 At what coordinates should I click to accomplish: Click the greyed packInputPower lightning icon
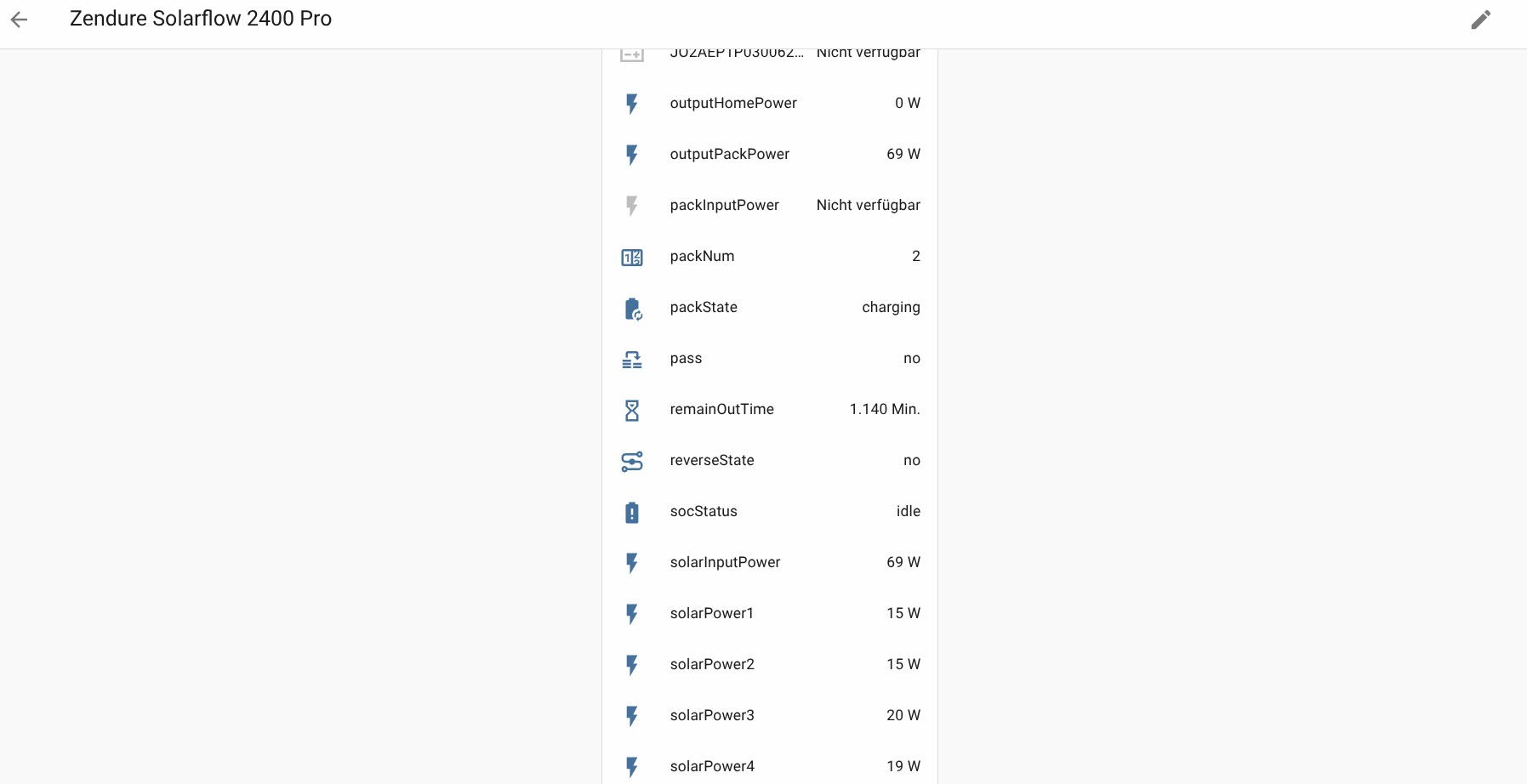(632, 206)
